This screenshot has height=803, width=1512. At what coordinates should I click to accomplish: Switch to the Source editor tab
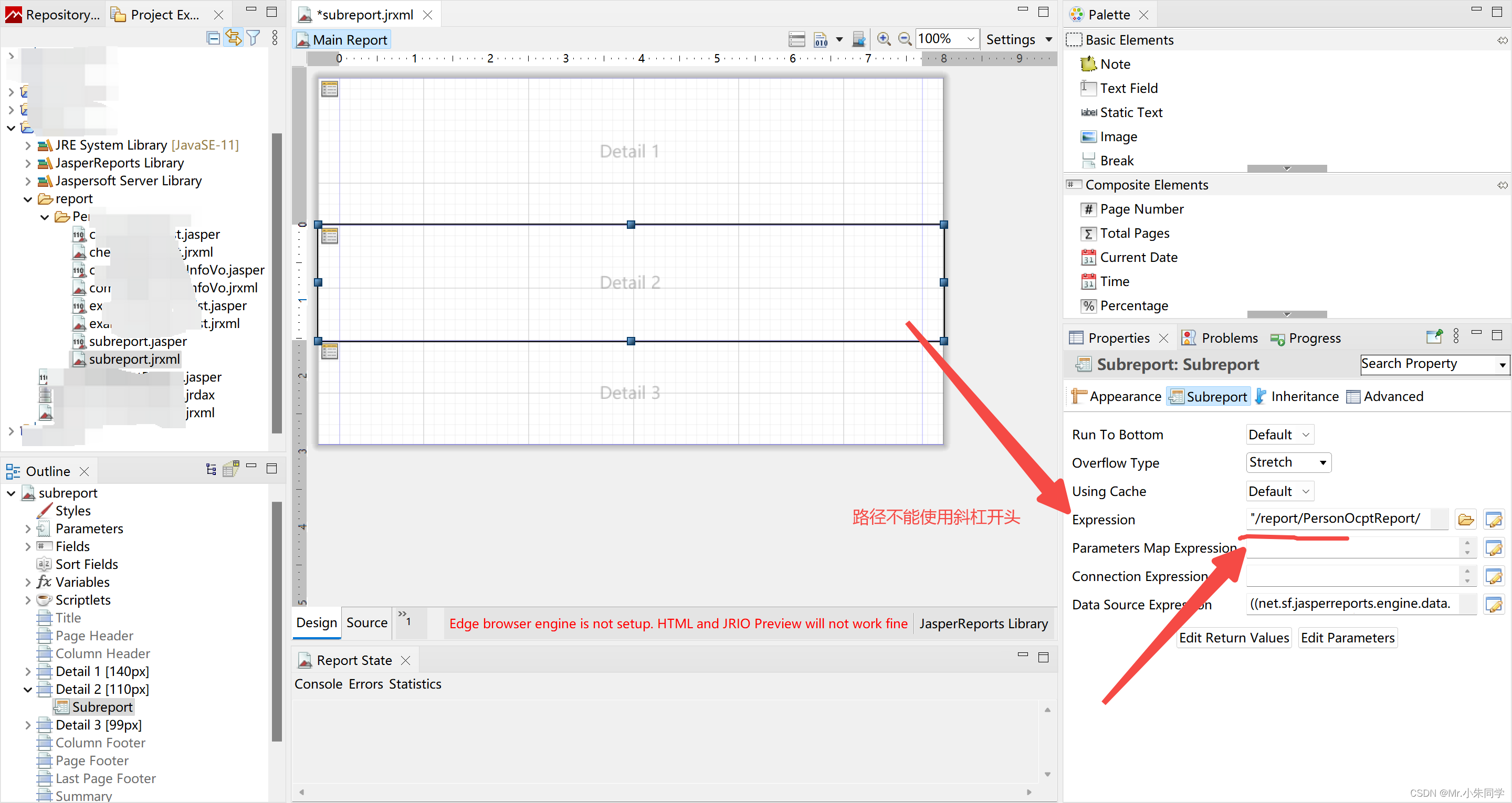click(x=366, y=622)
